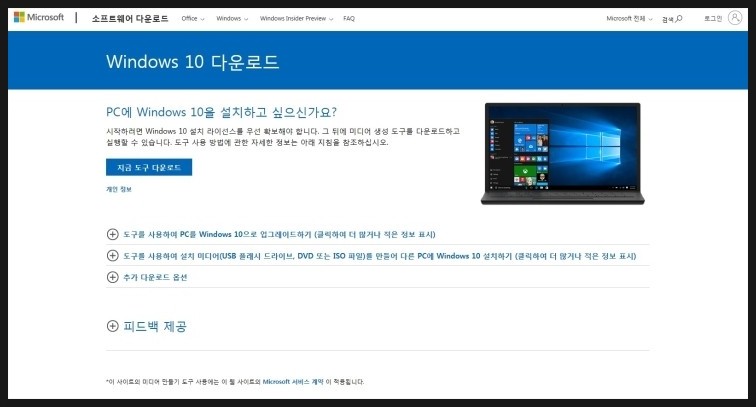
Task: Expand the USB/DVD/ISO installation media section
Action: (x=379, y=256)
